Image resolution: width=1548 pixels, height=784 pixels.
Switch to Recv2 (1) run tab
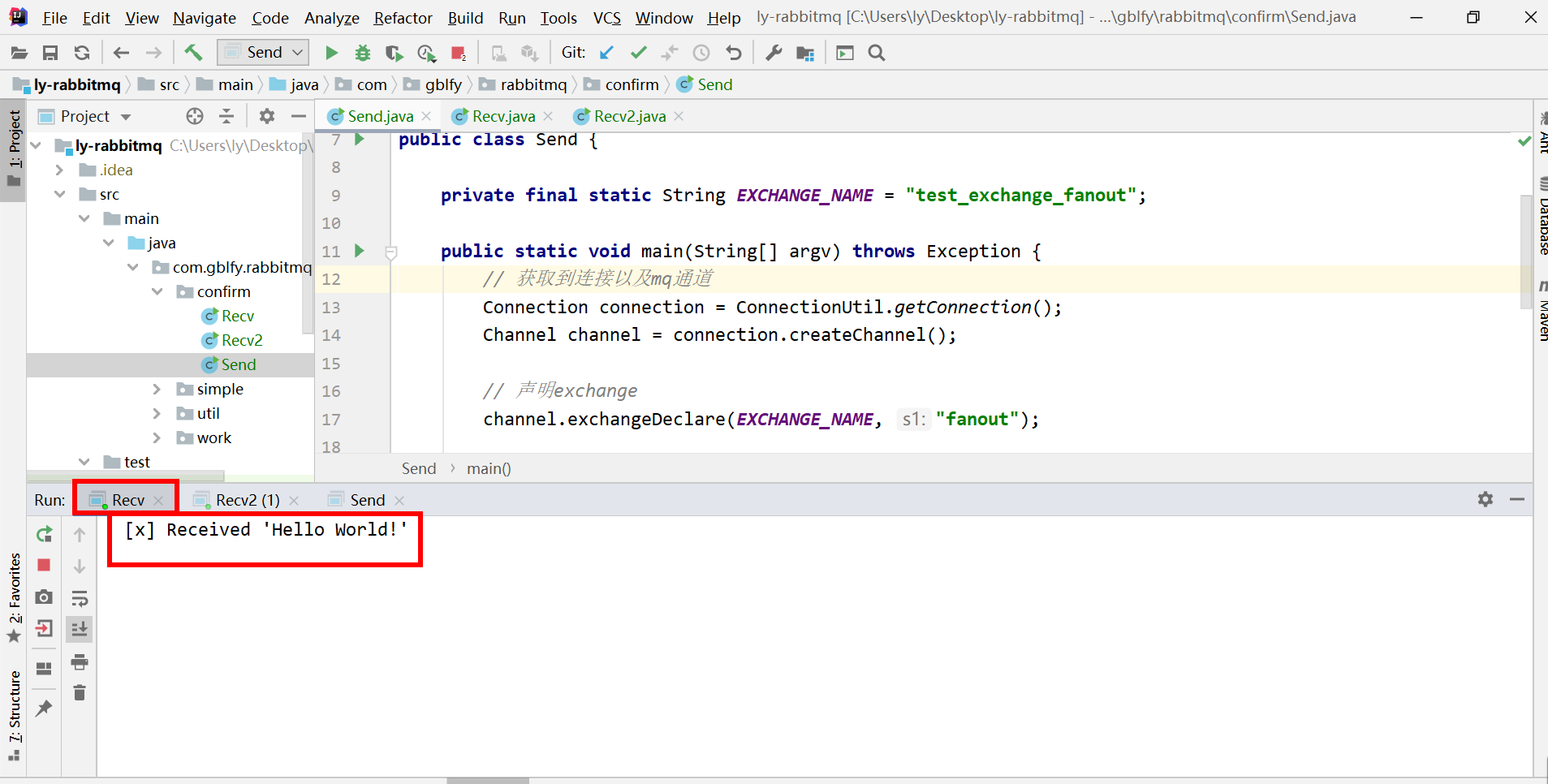click(x=246, y=500)
